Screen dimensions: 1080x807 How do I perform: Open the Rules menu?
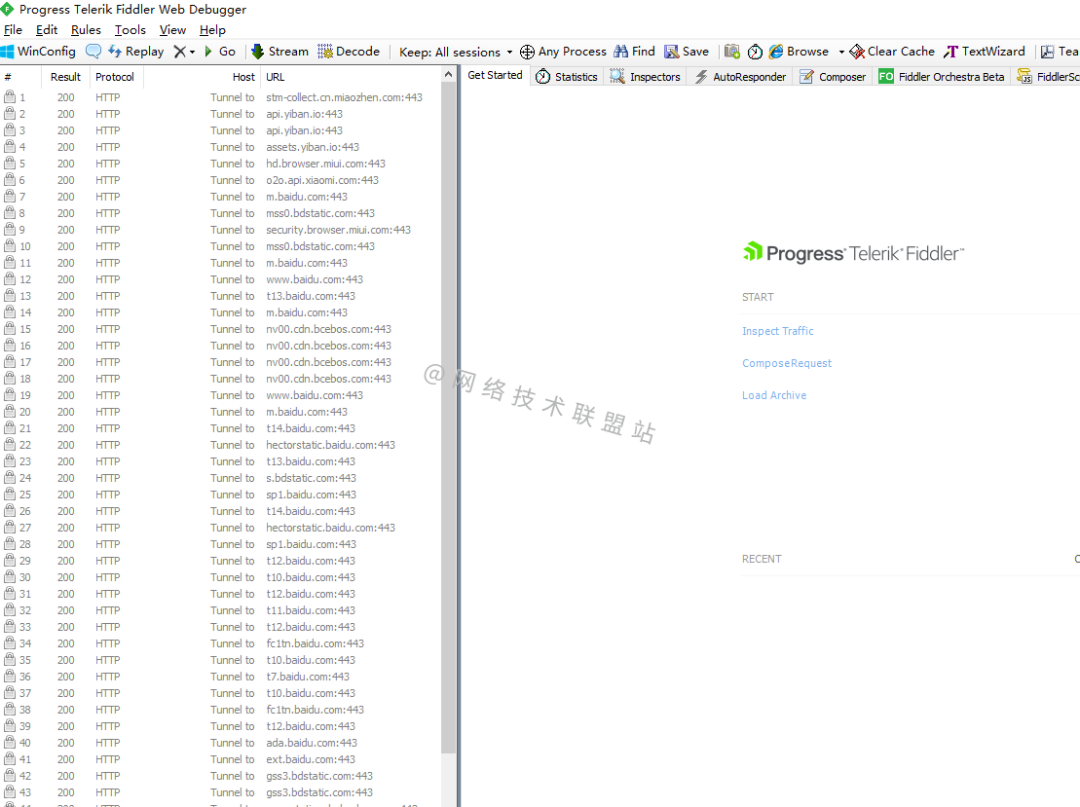pyautogui.click(x=86, y=30)
